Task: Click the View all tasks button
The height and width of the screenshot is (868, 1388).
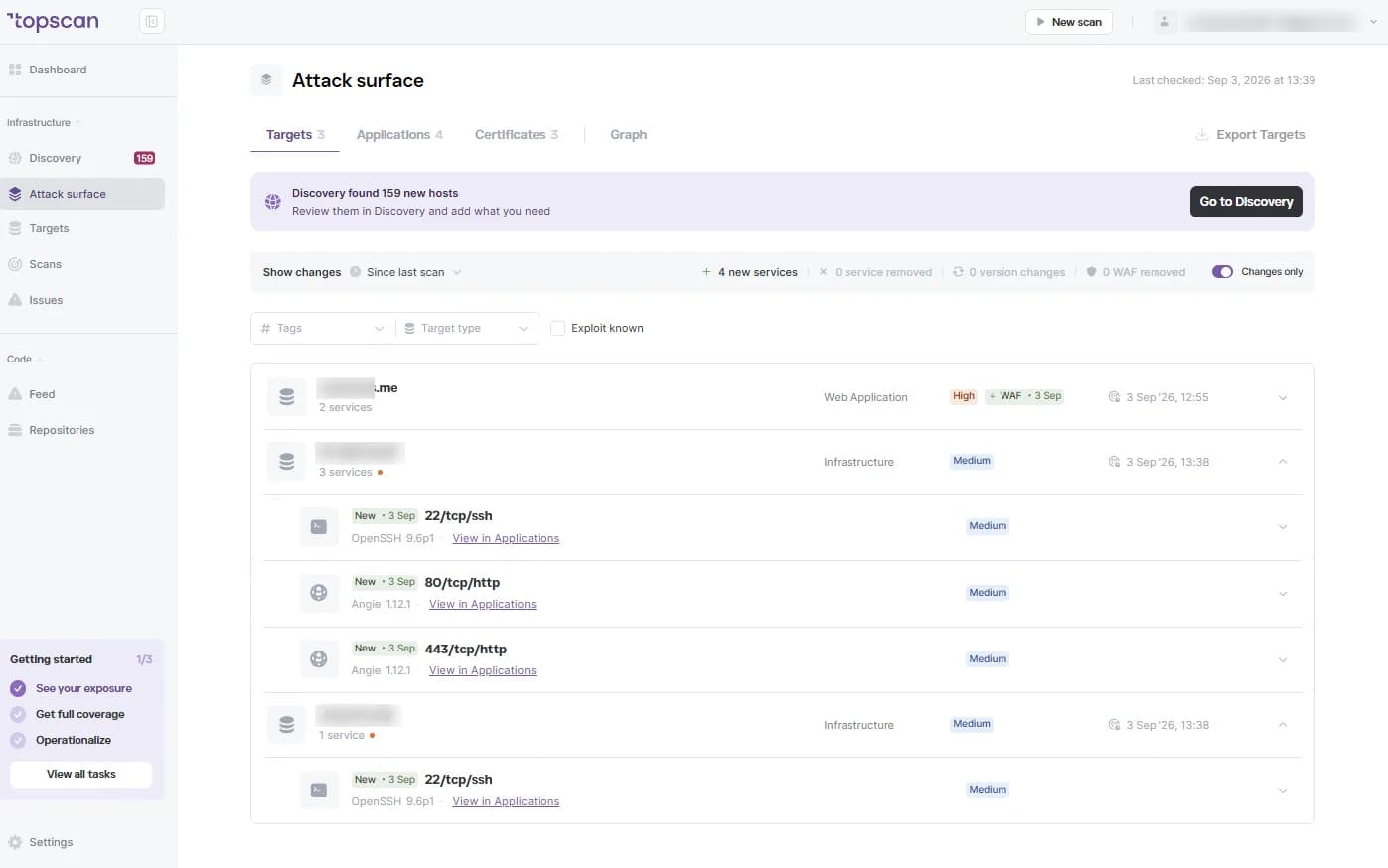Action: [x=81, y=775]
